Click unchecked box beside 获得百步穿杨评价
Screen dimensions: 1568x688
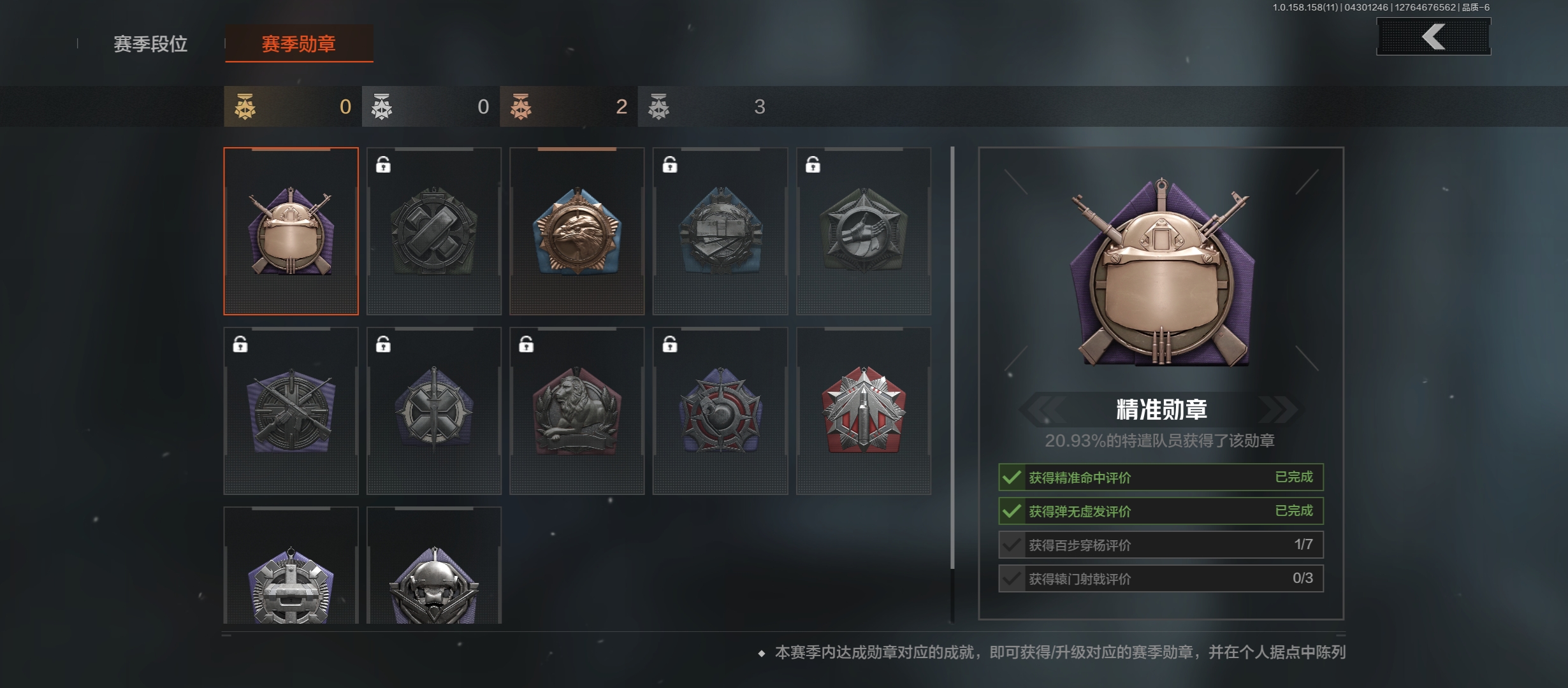point(1012,545)
